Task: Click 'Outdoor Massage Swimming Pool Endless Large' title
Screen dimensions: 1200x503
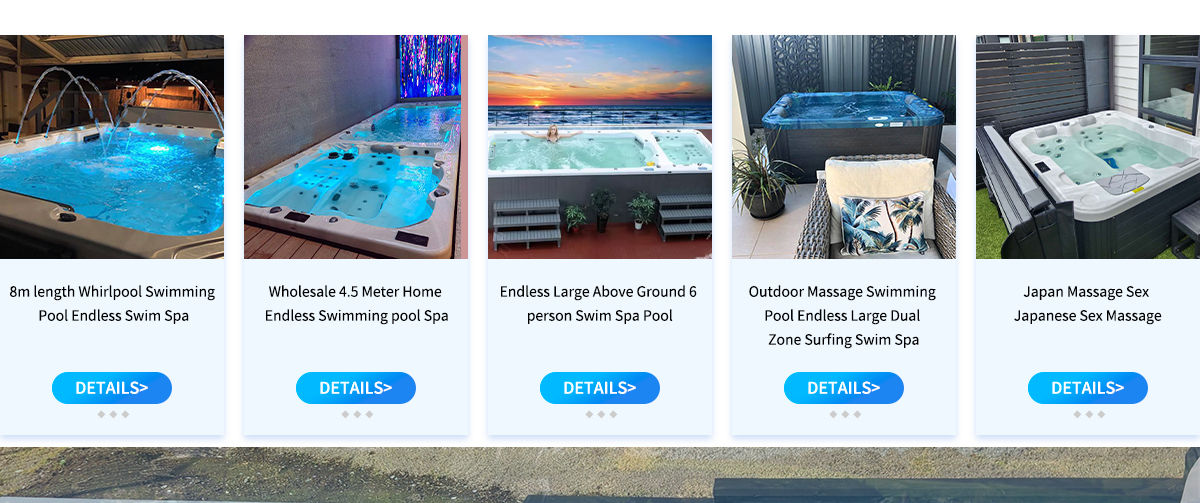Action: 844,316
